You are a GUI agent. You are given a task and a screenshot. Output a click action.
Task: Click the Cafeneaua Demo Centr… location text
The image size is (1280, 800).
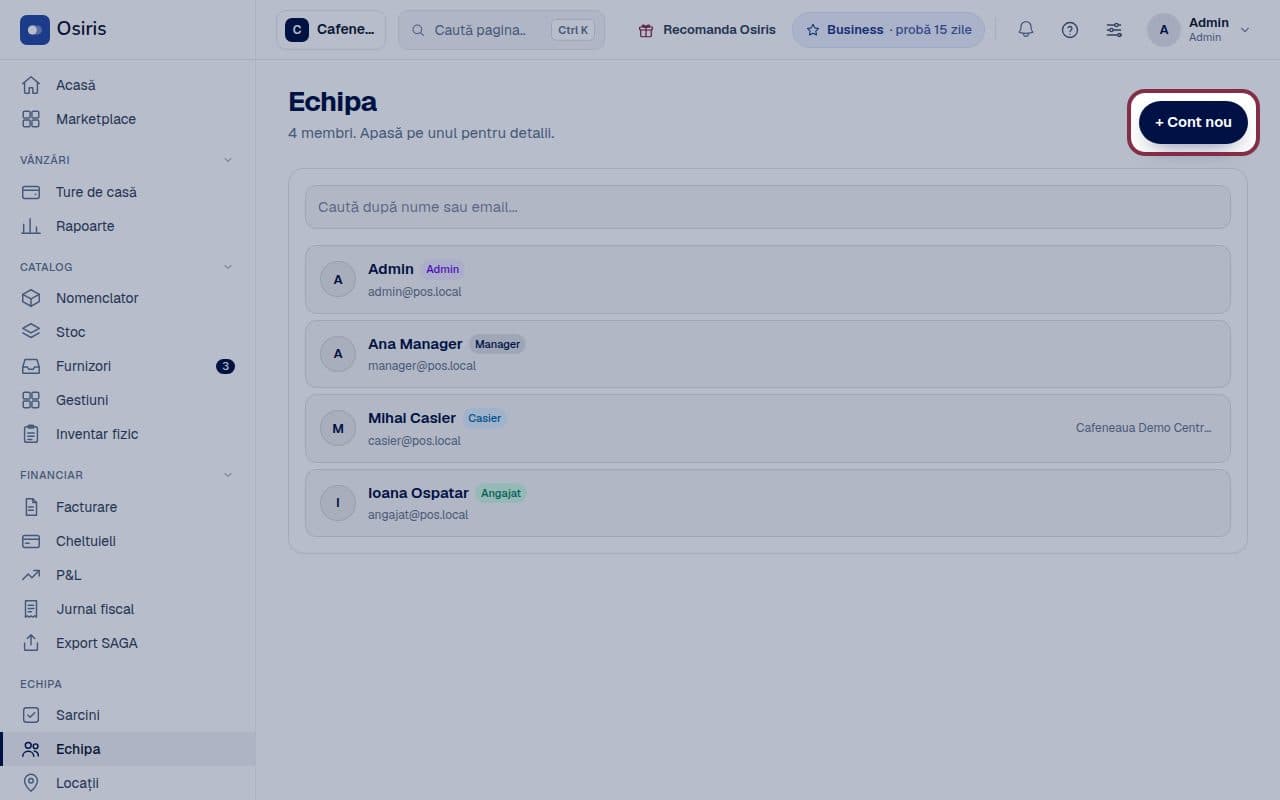(1143, 428)
